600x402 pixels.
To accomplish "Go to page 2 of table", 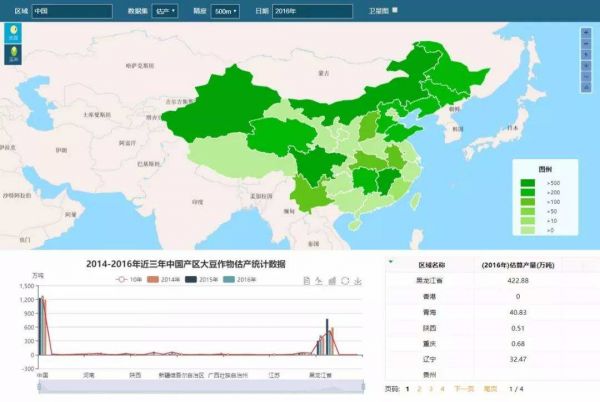I will [x=418, y=388].
